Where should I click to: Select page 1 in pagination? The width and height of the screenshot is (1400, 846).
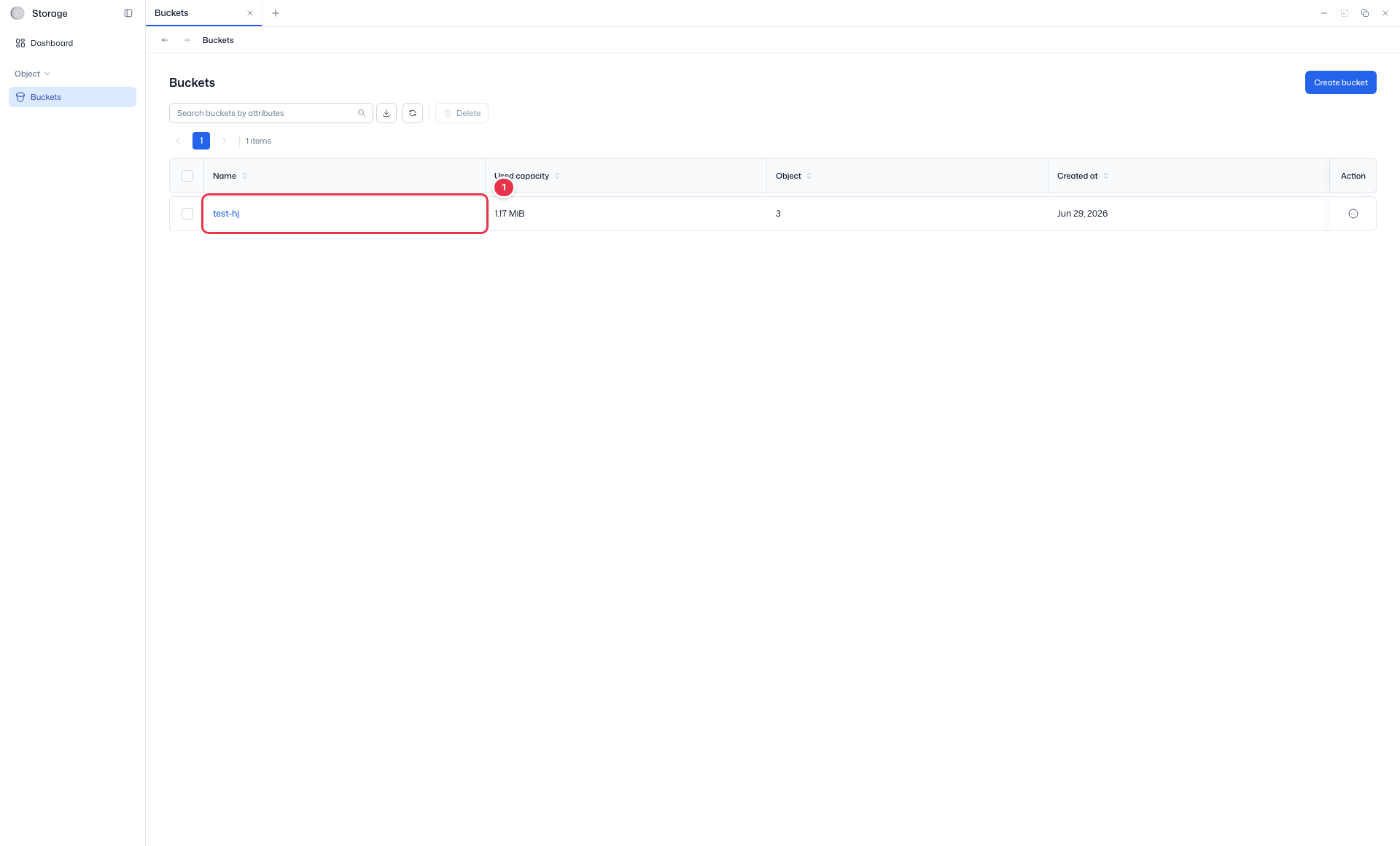click(x=201, y=141)
